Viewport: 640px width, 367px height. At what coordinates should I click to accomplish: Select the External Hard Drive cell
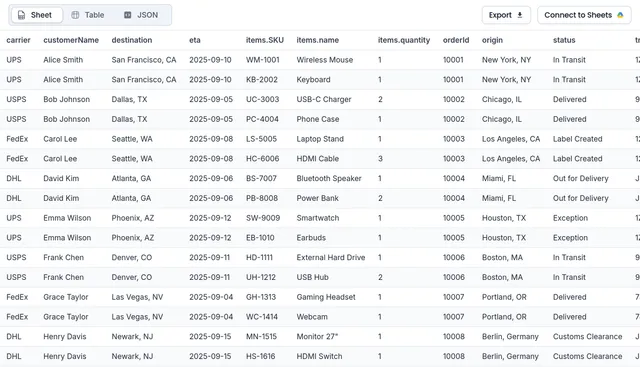331,258
